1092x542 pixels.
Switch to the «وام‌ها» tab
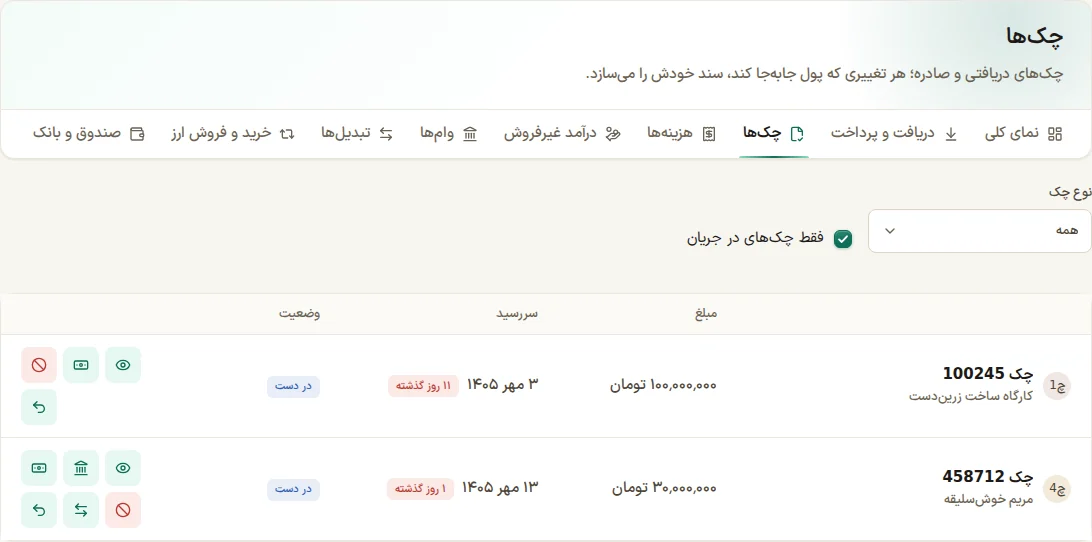pyautogui.click(x=449, y=134)
